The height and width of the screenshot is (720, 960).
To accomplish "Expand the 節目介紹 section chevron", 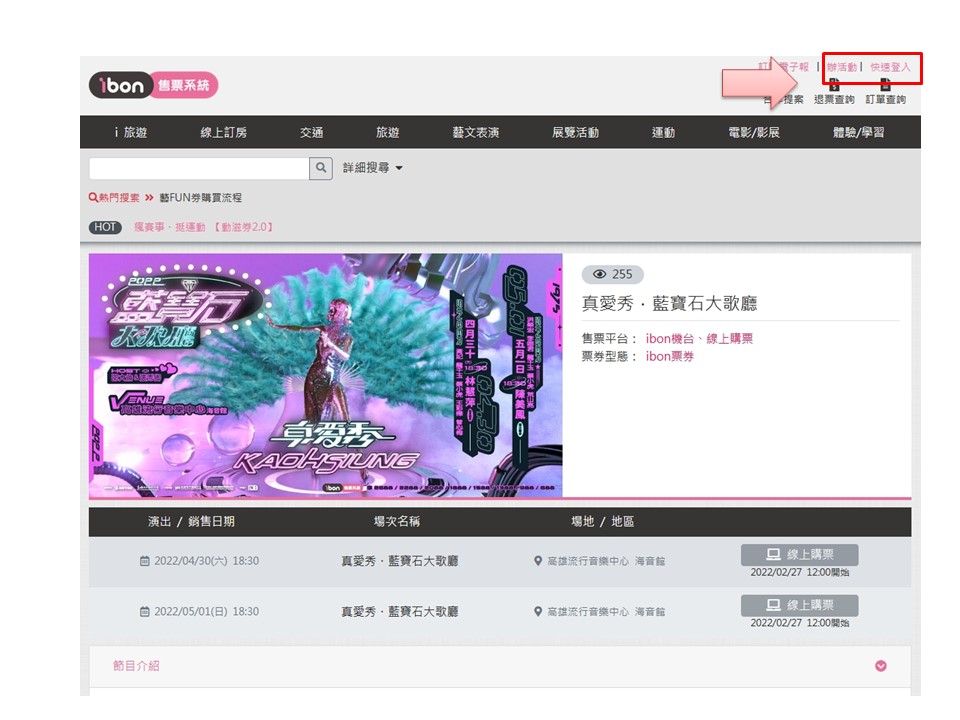I will [880, 666].
